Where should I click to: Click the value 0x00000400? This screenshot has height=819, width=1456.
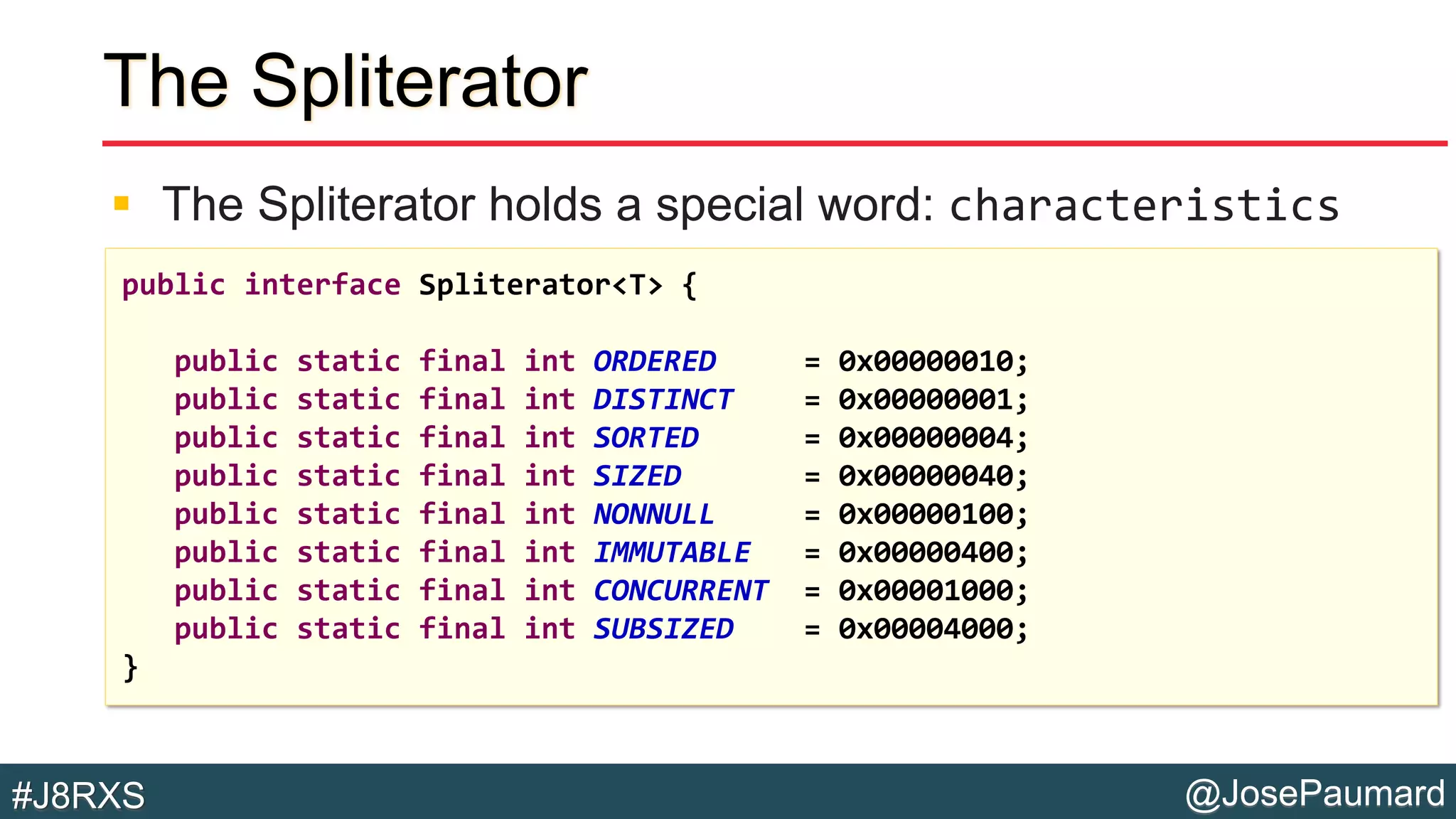pos(926,552)
